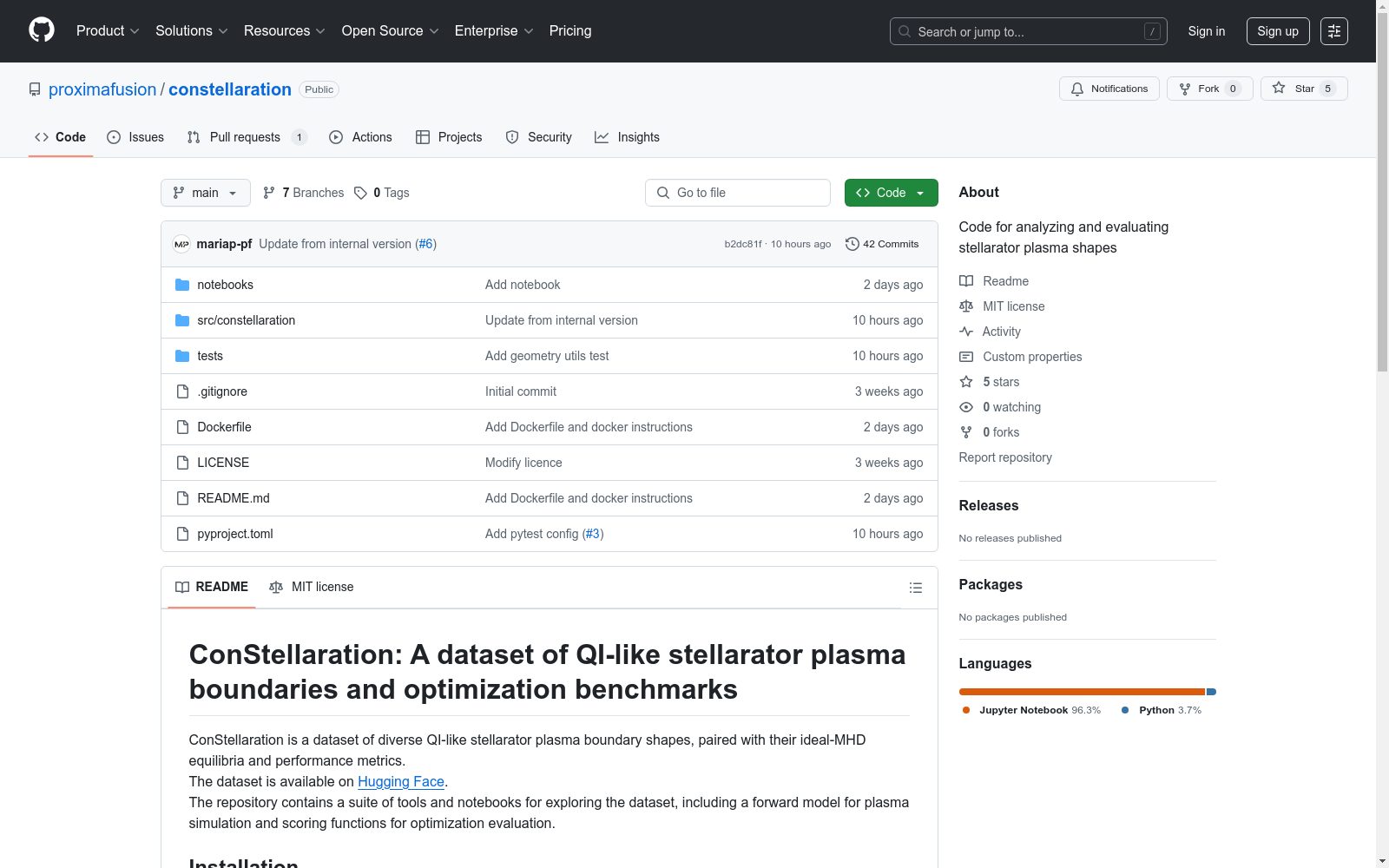The image size is (1389, 868).
Task: Click the Dockerfile file icon
Action: (182, 427)
